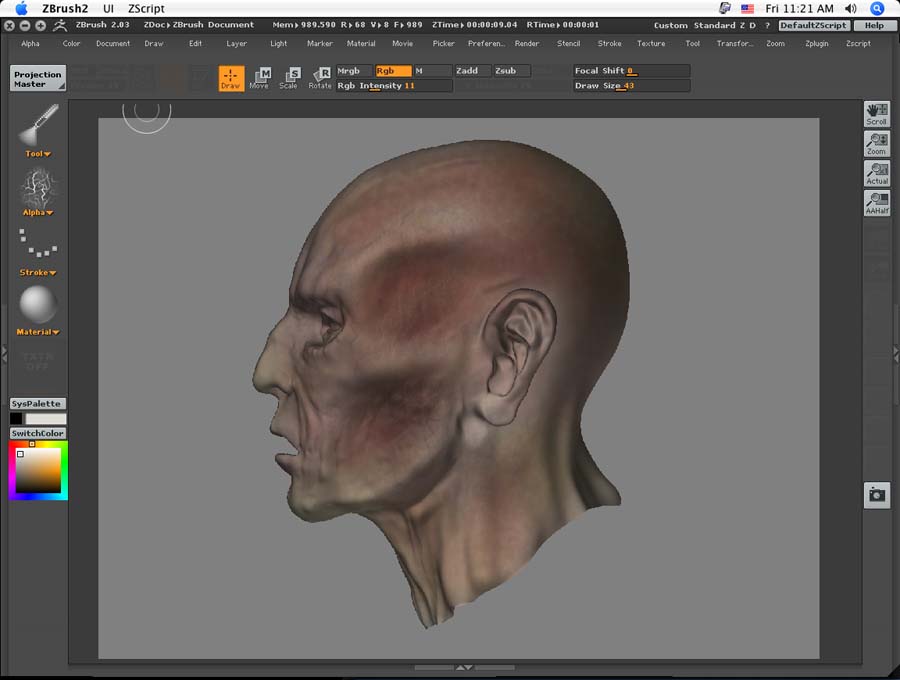Select the Move transform icon
Image resolution: width=900 pixels, height=680 pixels.
pyautogui.click(x=259, y=78)
